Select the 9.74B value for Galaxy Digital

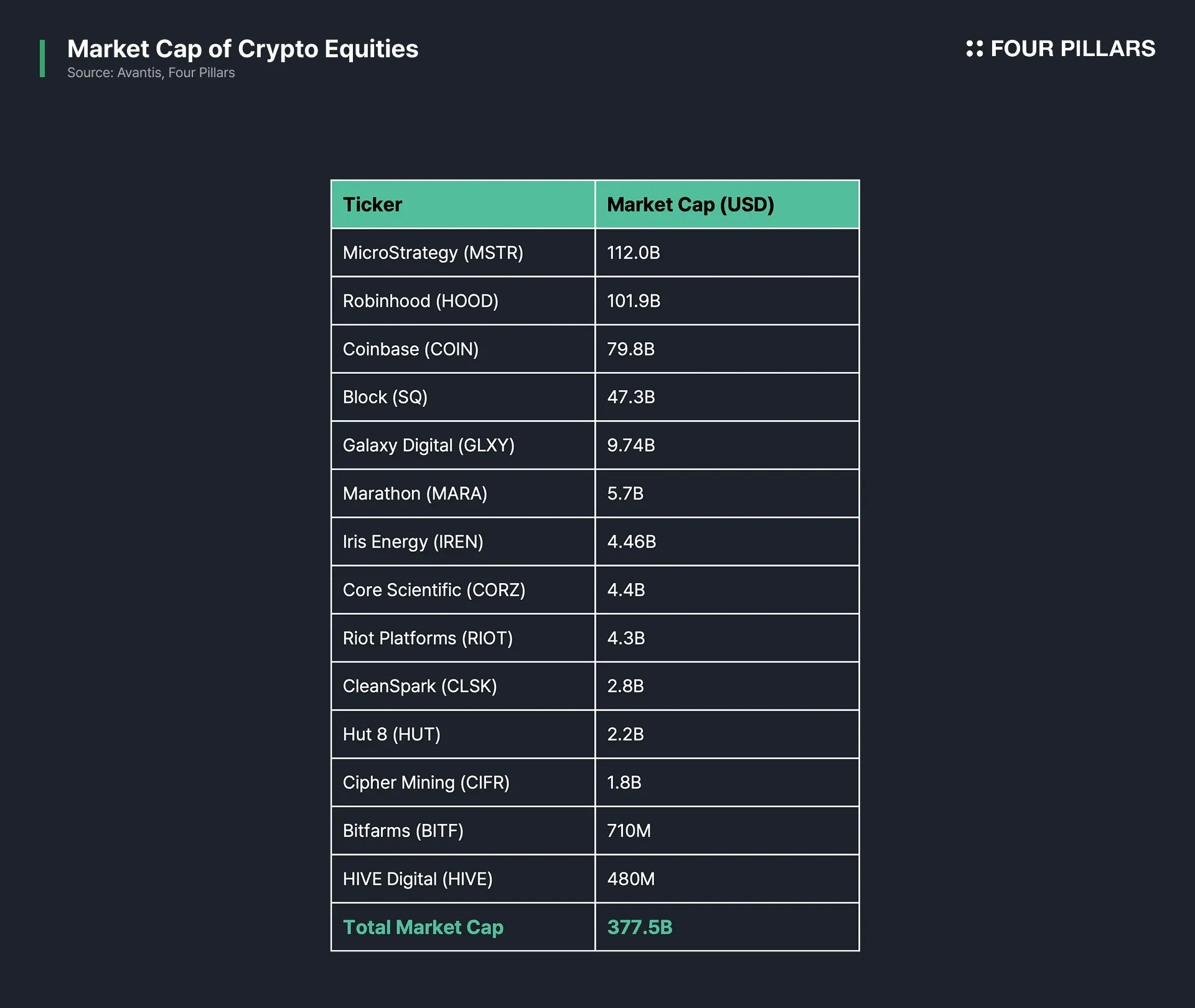(631, 446)
